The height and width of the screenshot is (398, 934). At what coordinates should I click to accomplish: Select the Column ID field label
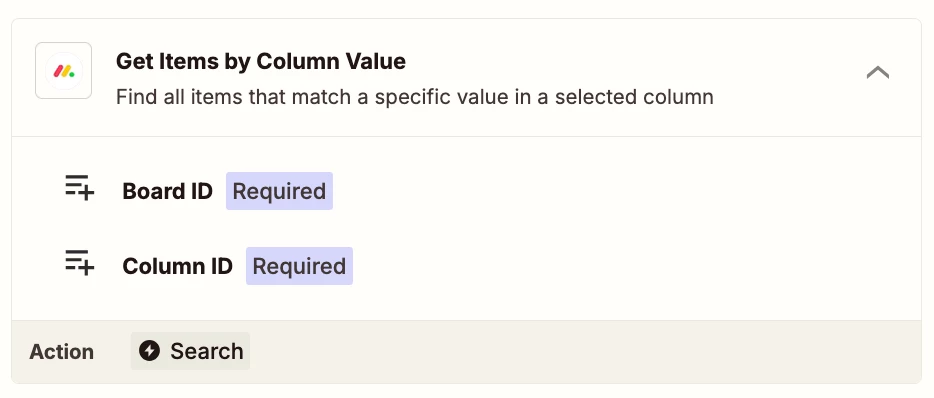(x=178, y=266)
